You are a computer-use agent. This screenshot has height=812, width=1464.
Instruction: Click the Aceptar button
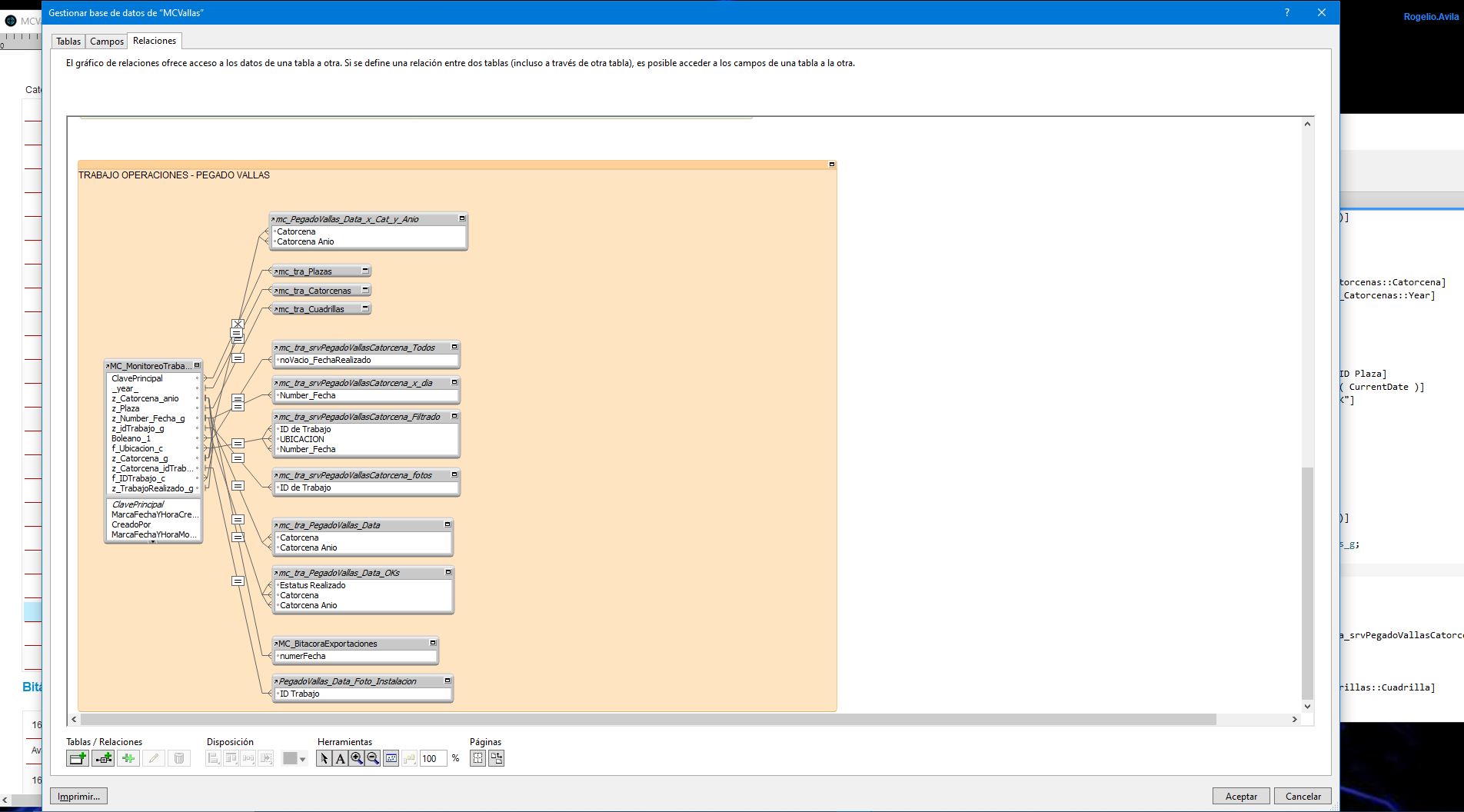[x=1240, y=796]
